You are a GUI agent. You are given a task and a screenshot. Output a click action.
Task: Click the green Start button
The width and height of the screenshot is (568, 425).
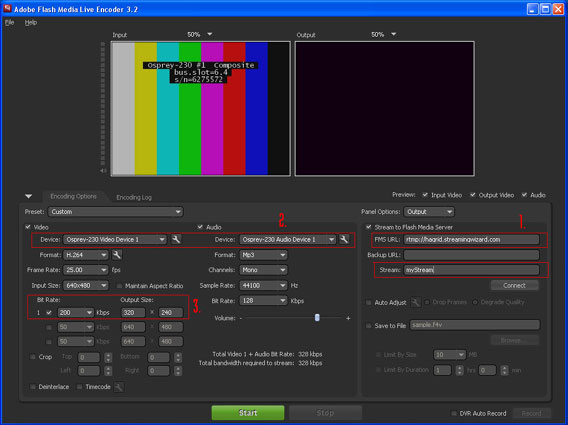point(248,413)
